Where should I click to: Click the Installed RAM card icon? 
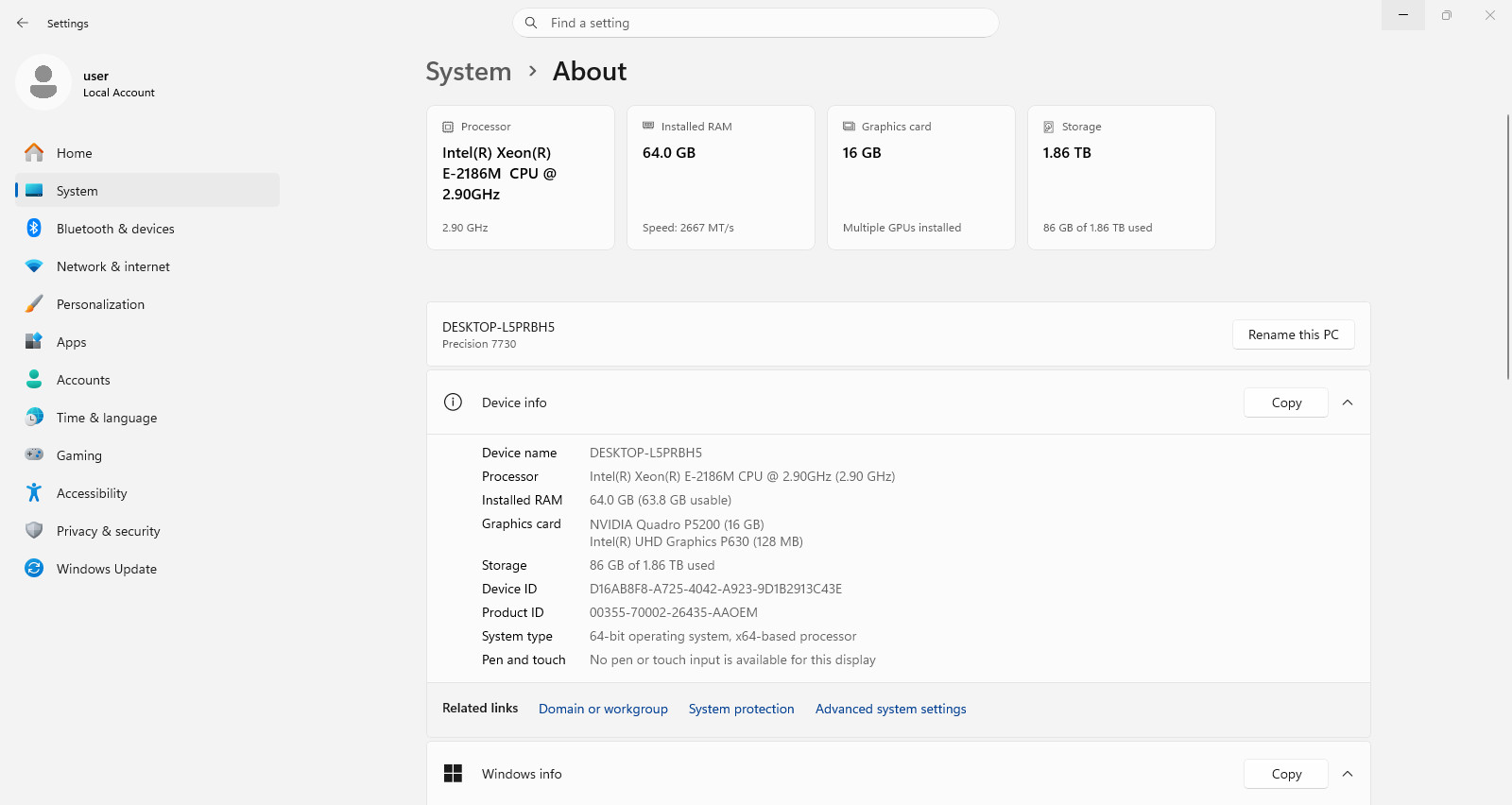(x=648, y=126)
